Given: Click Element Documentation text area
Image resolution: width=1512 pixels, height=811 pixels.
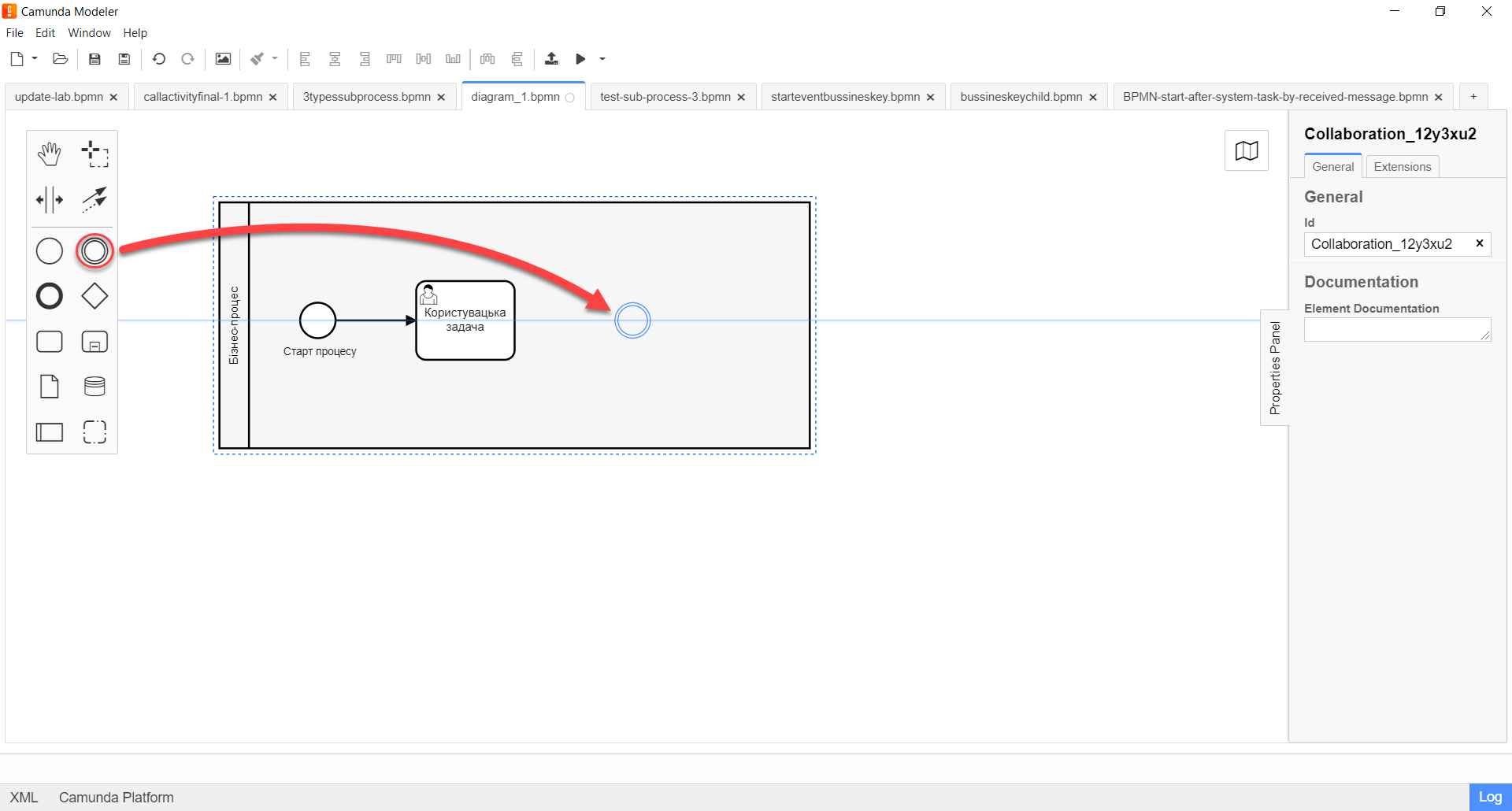Looking at the screenshot, I should tap(1398, 330).
